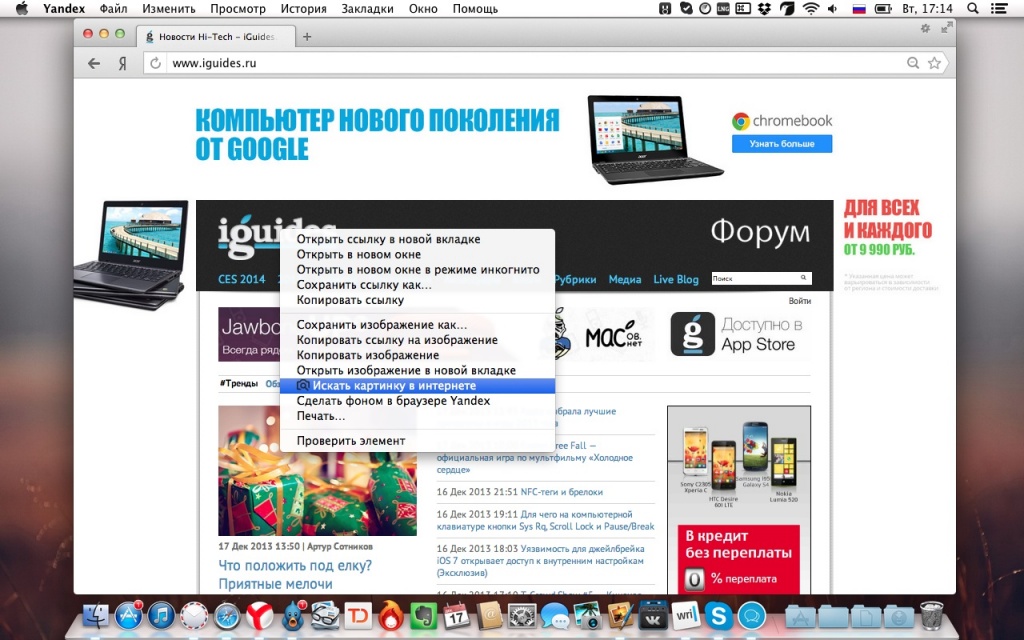This screenshot has width=1024, height=640.
Task: Switch to 'Новости Hi-Tech – iGuides' tab
Action: click(215, 37)
